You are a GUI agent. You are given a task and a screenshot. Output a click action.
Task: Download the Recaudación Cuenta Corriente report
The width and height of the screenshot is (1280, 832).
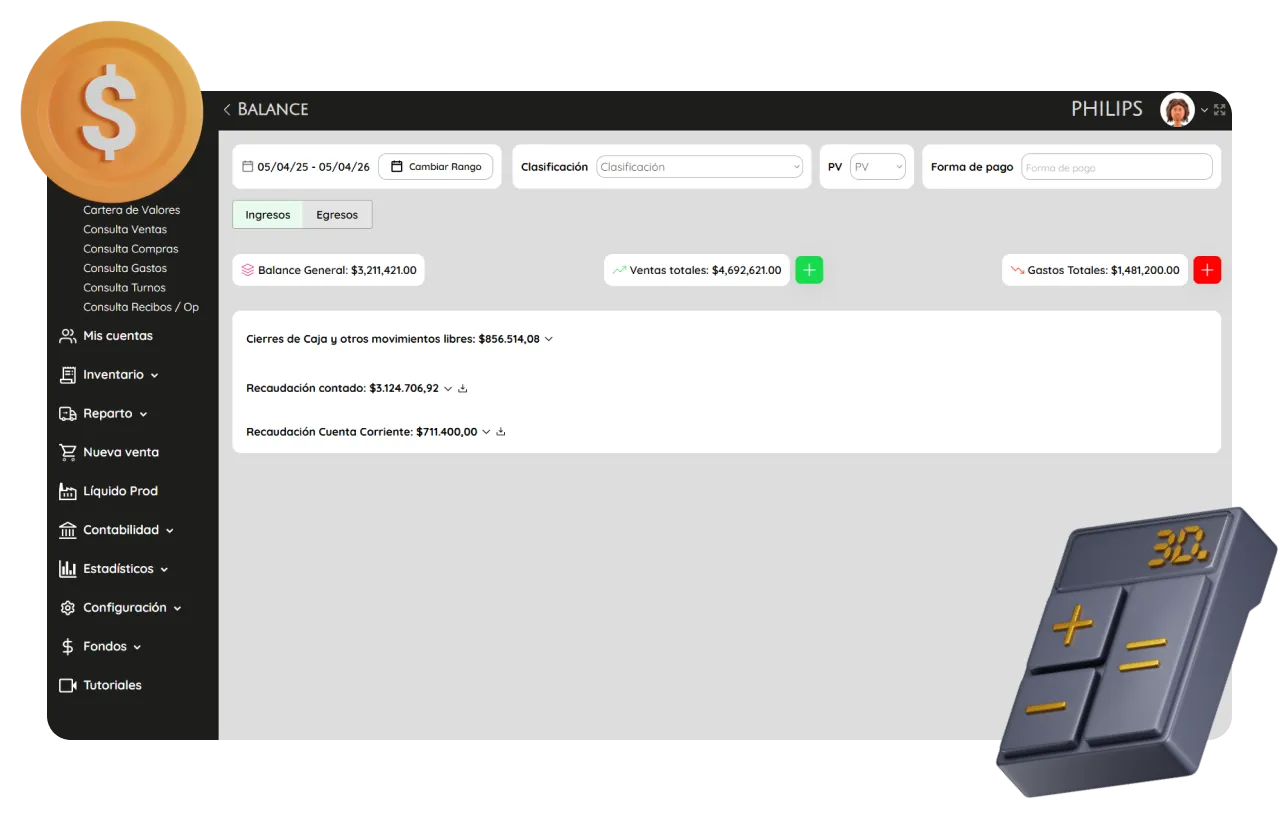coord(501,432)
